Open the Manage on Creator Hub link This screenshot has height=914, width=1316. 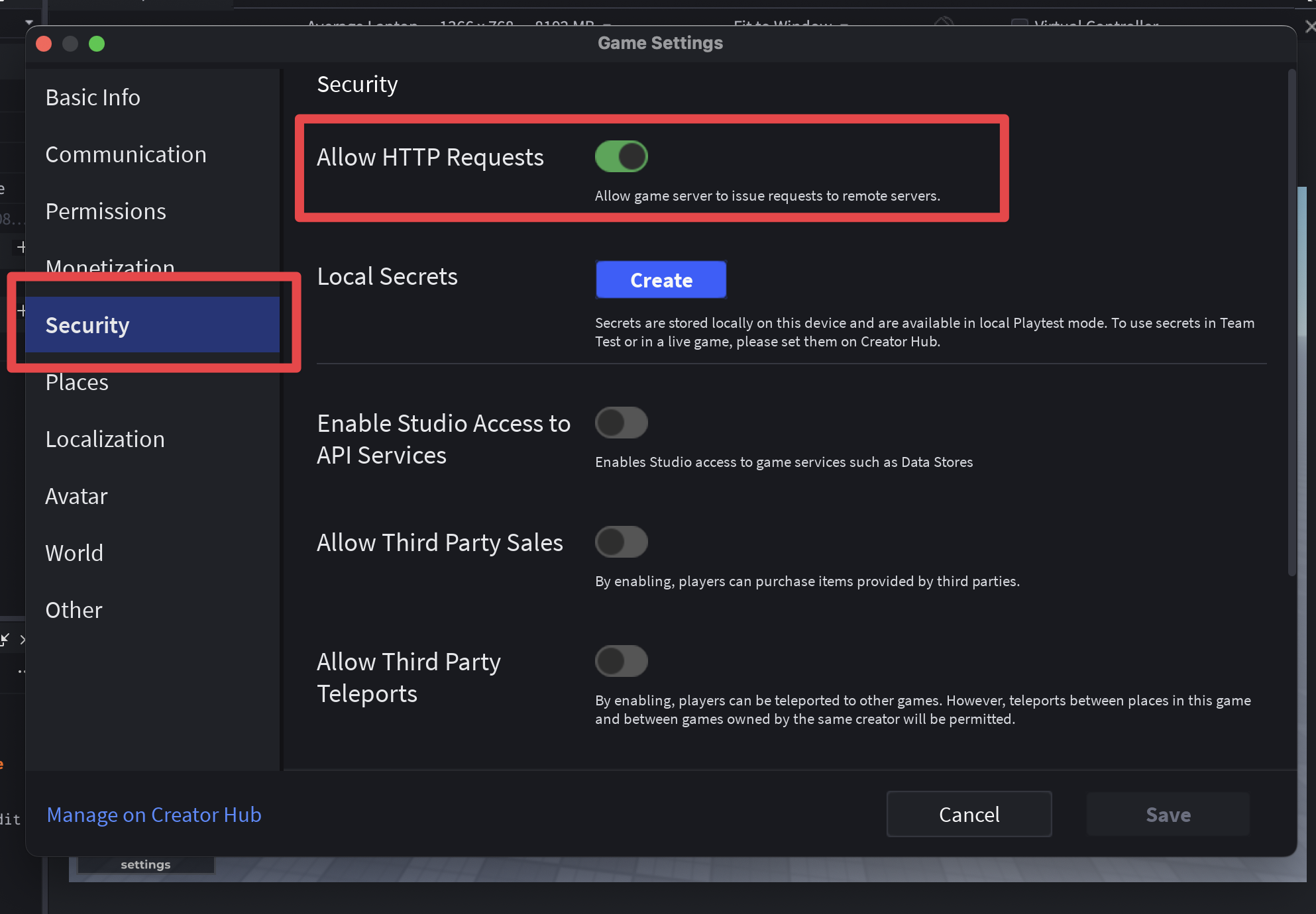coord(154,815)
